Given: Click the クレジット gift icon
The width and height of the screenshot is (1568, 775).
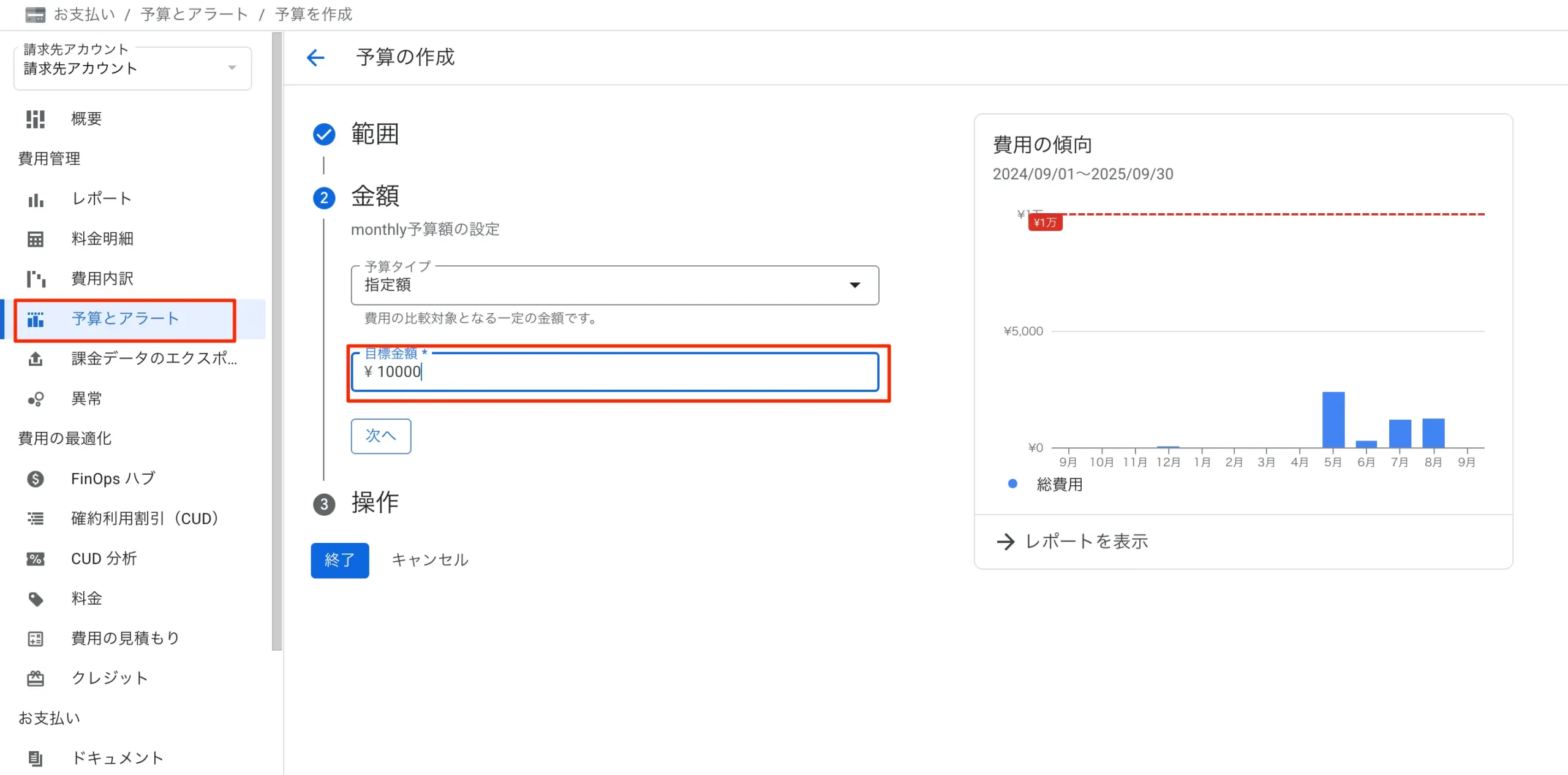Looking at the screenshot, I should (36, 678).
